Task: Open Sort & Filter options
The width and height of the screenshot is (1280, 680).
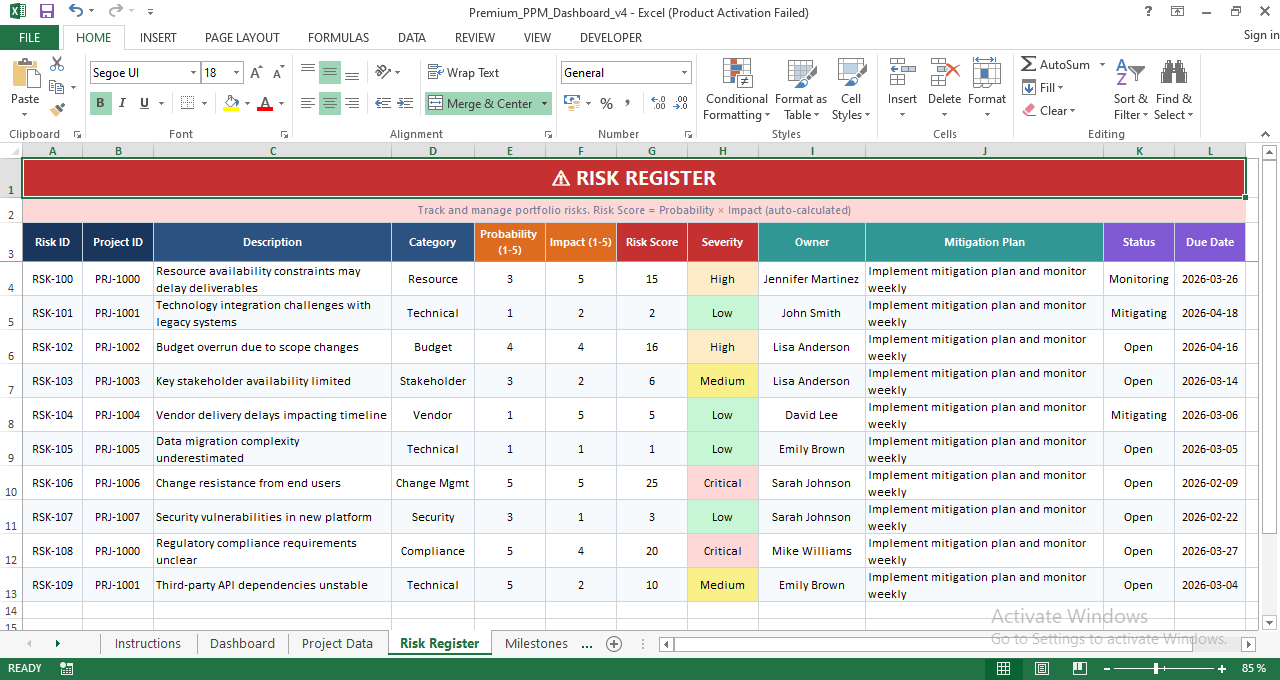Action: point(1130,89)
